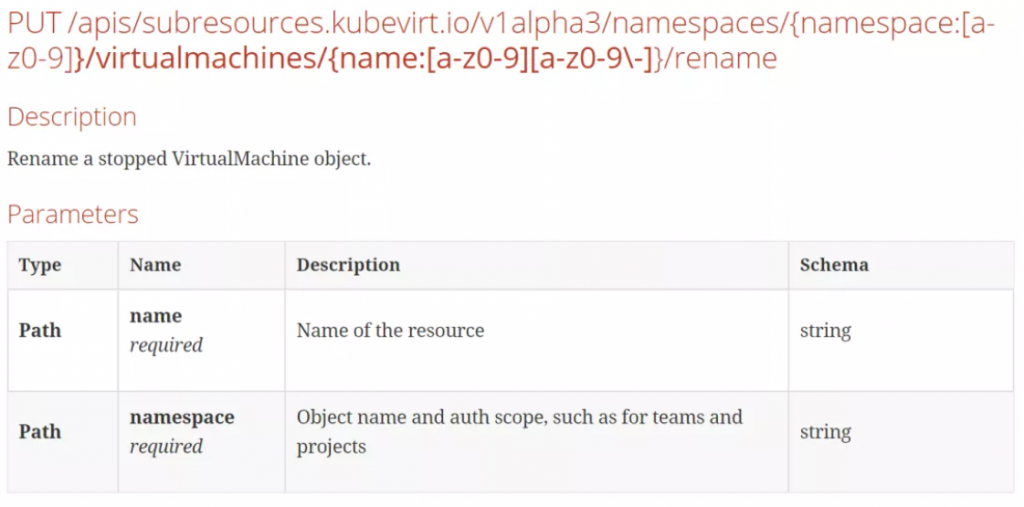1024x507 pixels.
Task: Click the Description column header in table
Action: [x=348, y=265]
